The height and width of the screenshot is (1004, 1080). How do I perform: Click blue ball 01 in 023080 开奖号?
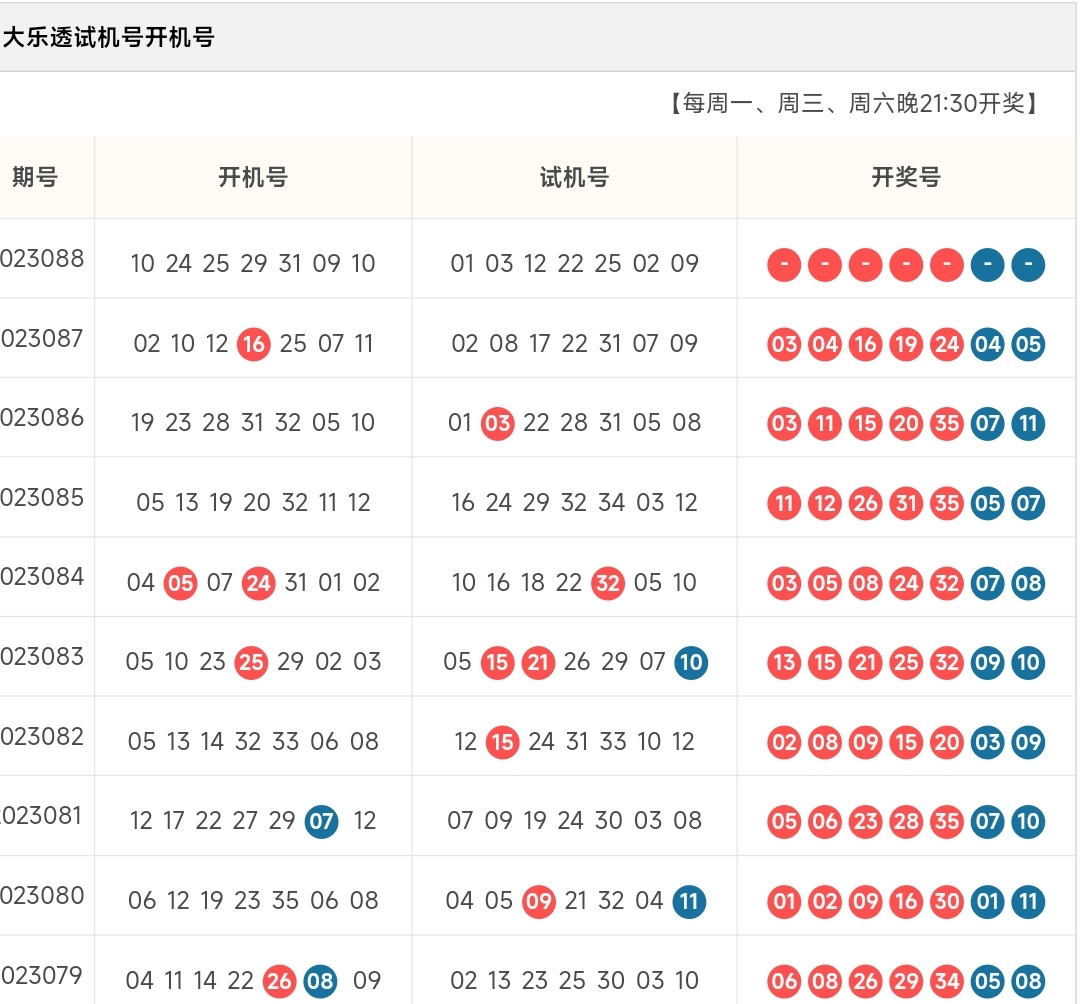(x=987, y=901)
